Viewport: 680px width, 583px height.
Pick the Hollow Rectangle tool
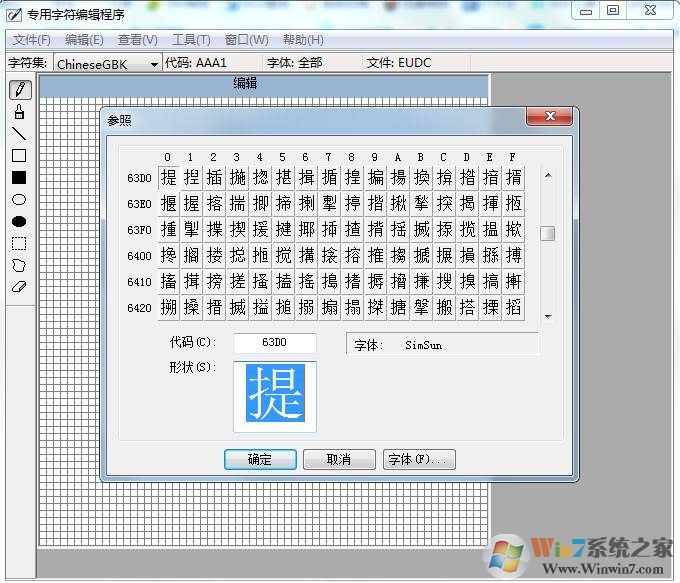click(x=19, y=156)
